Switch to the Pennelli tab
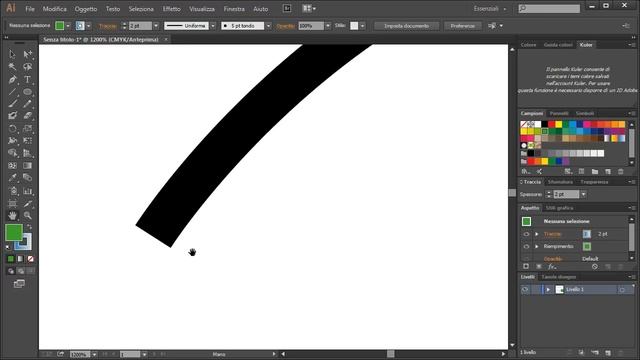This screenshot has width=640, height=360. pyautogui.click(x=559, y=113)
